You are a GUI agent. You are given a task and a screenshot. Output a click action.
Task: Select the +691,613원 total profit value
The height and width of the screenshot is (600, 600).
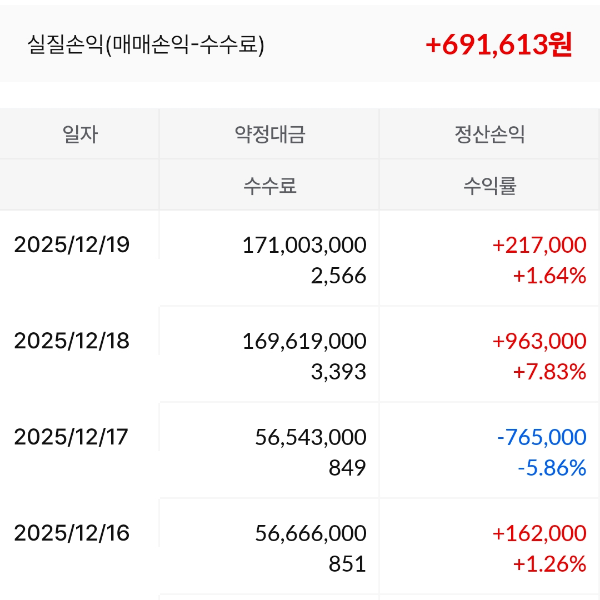point(498,45)
